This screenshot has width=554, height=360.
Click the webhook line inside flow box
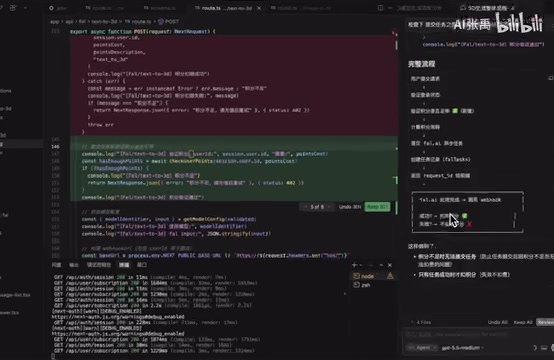tap(460, 200)
